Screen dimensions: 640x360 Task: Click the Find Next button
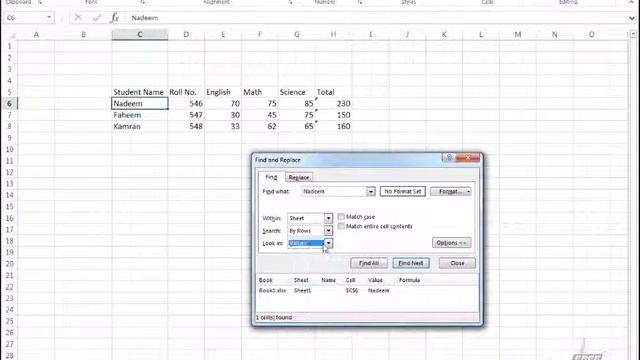411,263
